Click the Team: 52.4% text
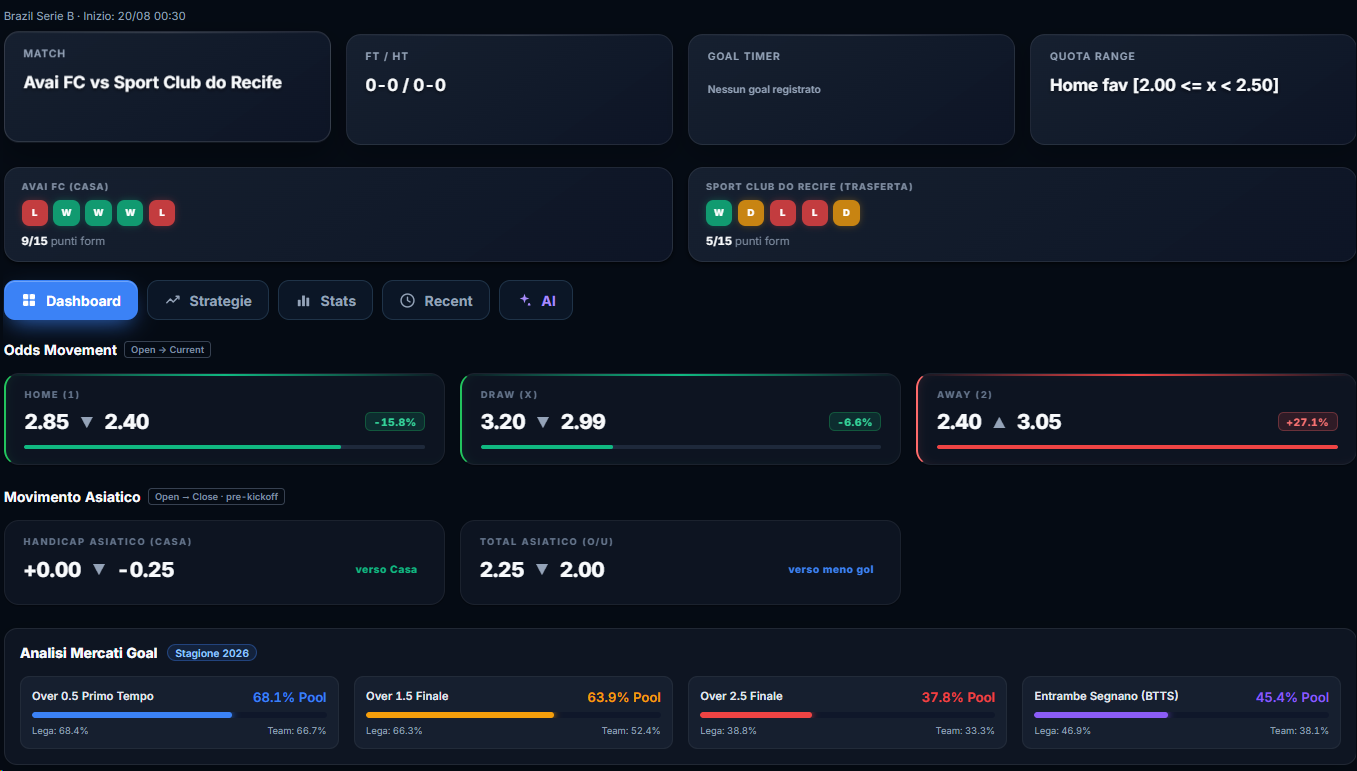1357x771 pixels. 631,731
